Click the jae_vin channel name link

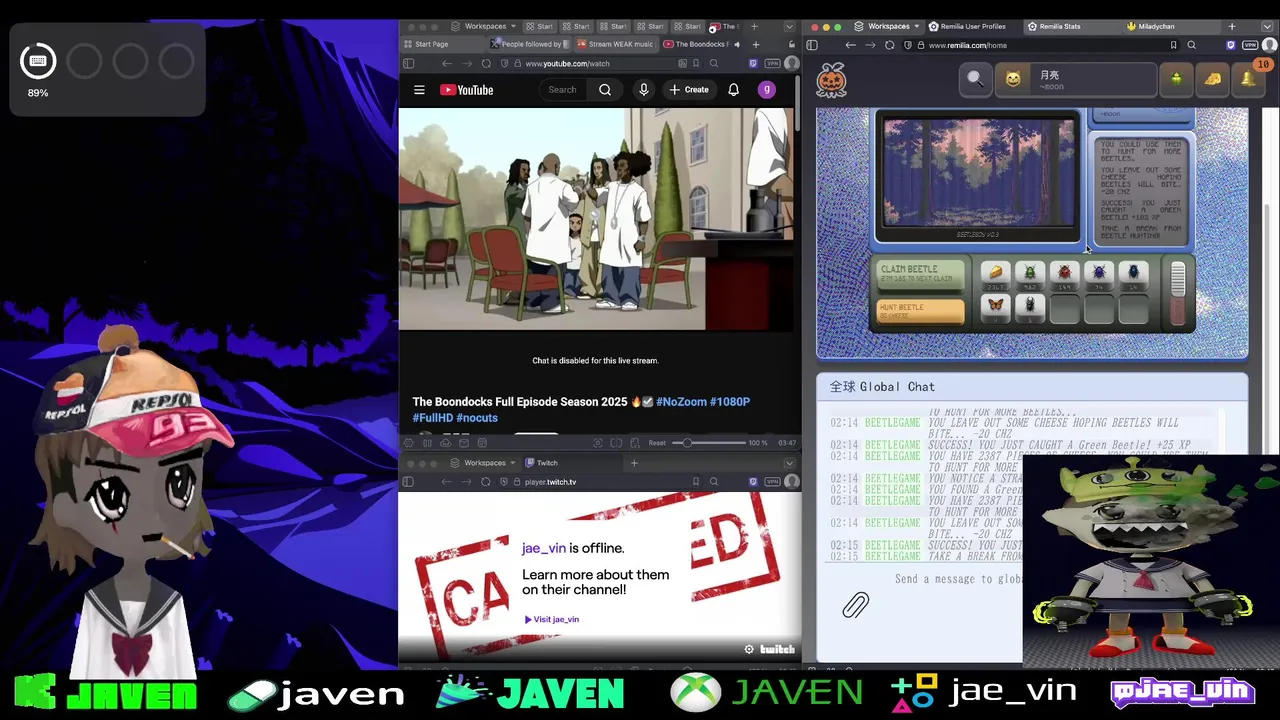click(544, 548)
